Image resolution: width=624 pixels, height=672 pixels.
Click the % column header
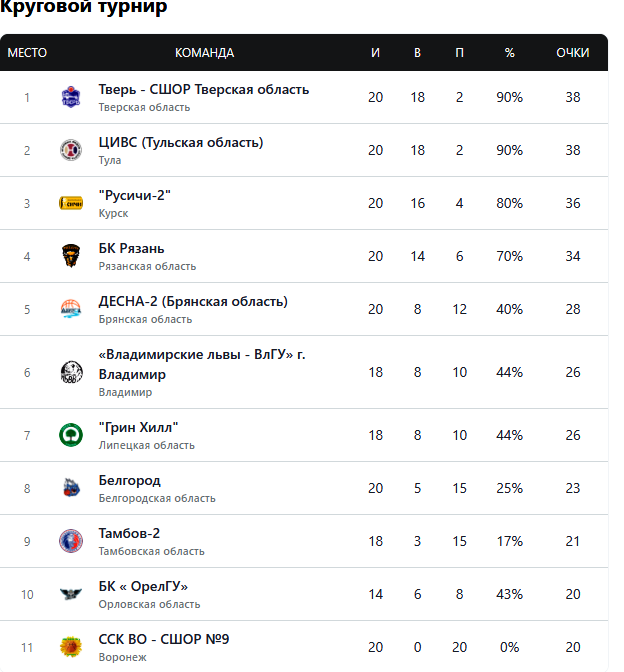coord(509,53)
